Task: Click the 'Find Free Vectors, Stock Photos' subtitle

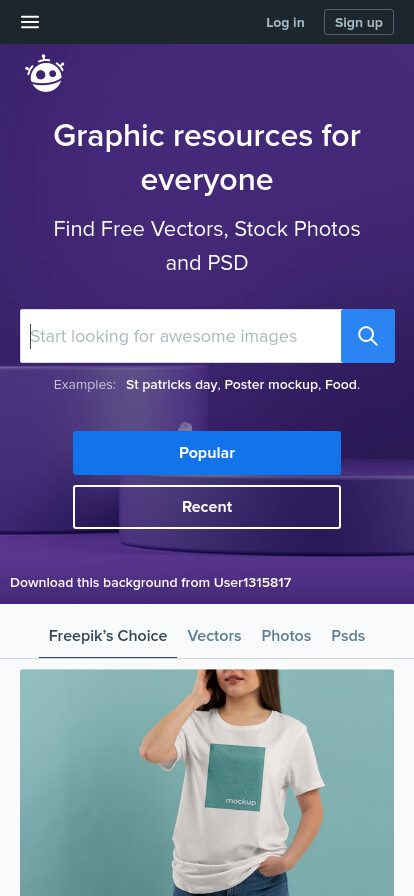Action: click(x=207, y=229)
